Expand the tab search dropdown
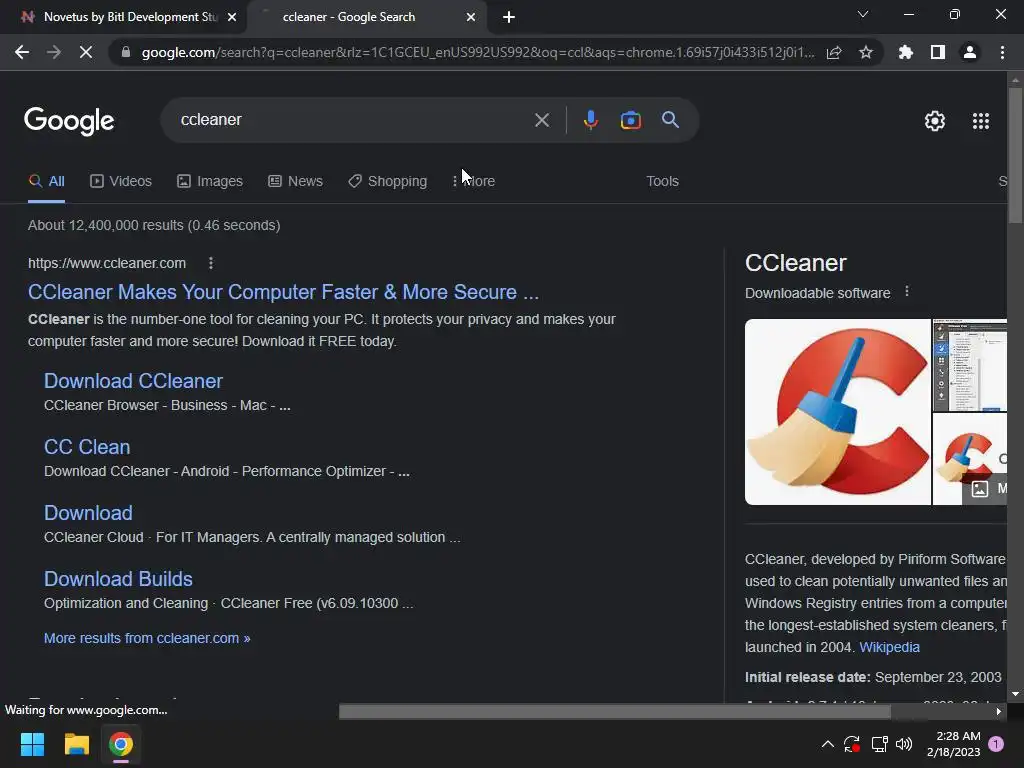Image resolution: width=1024 pixels, height=768 pixels. click(863, 14)
